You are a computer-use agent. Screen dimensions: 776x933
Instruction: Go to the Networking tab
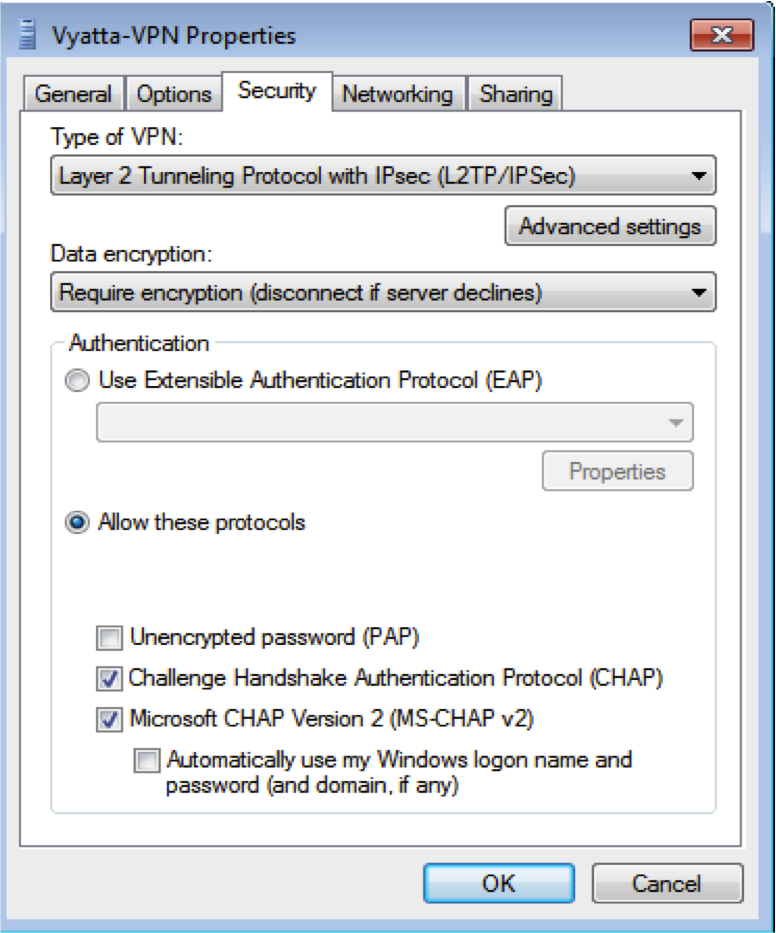(398, 94)
